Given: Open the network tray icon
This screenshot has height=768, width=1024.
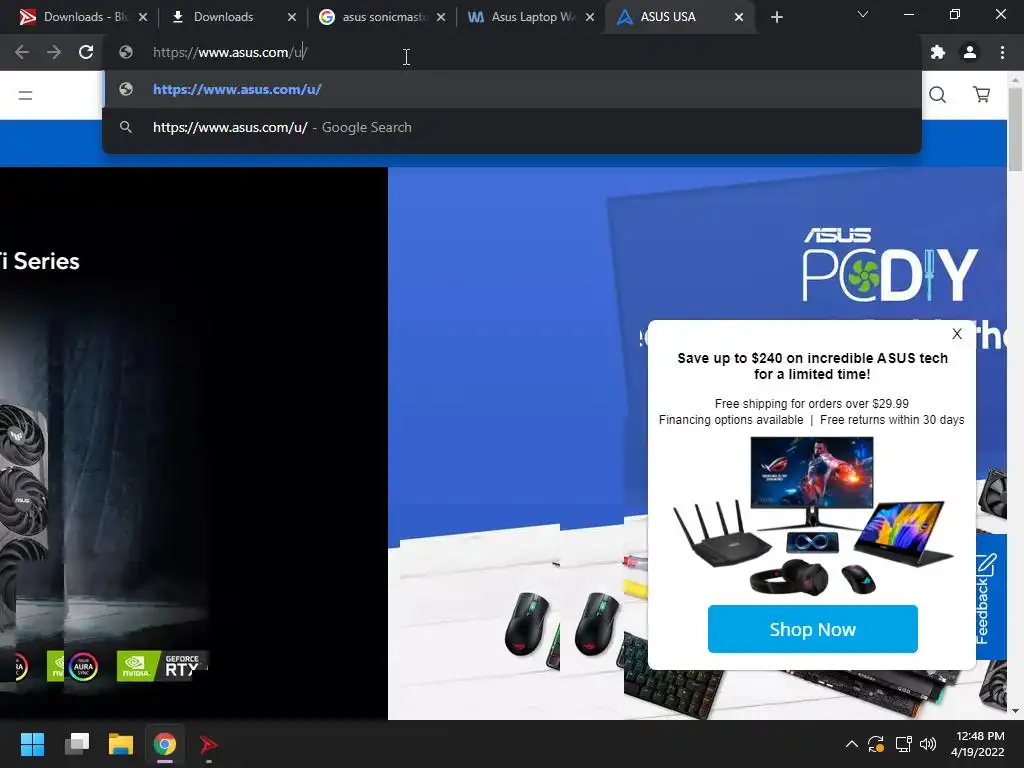Looking at the screenshot, I should pyautogui.click(x=903, y=744).
